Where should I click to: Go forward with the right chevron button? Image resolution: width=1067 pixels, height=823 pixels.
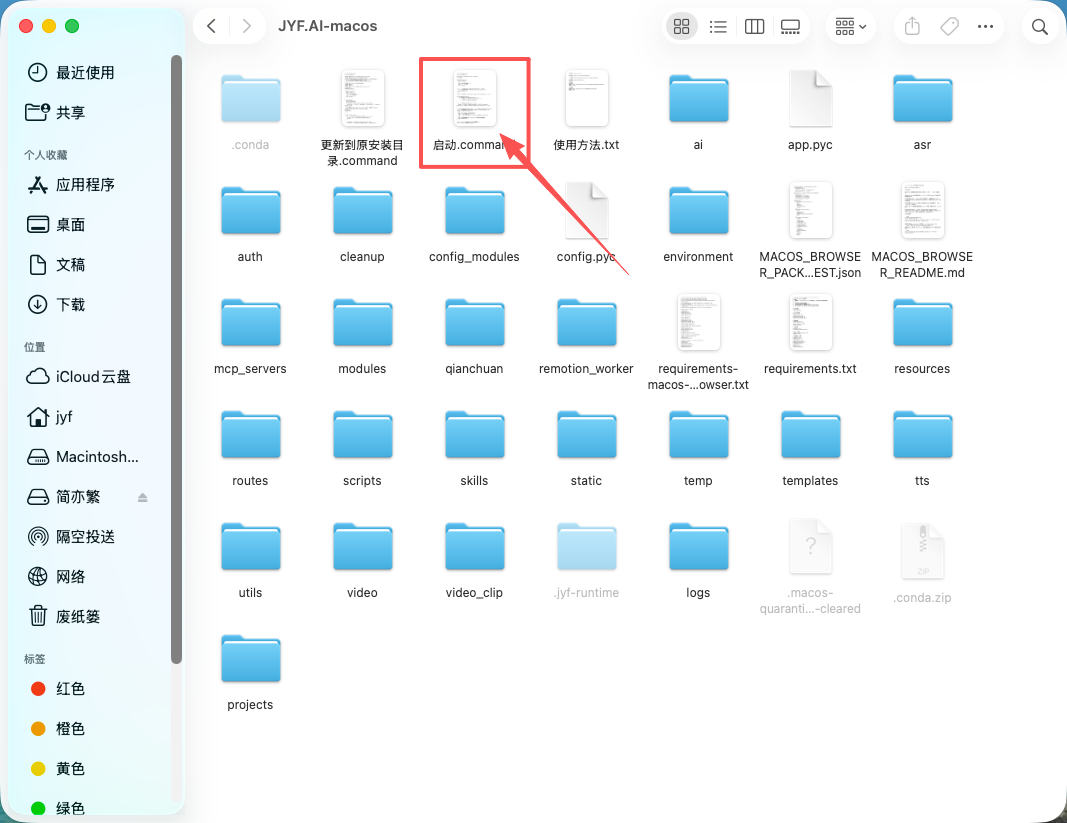(246, 27)
